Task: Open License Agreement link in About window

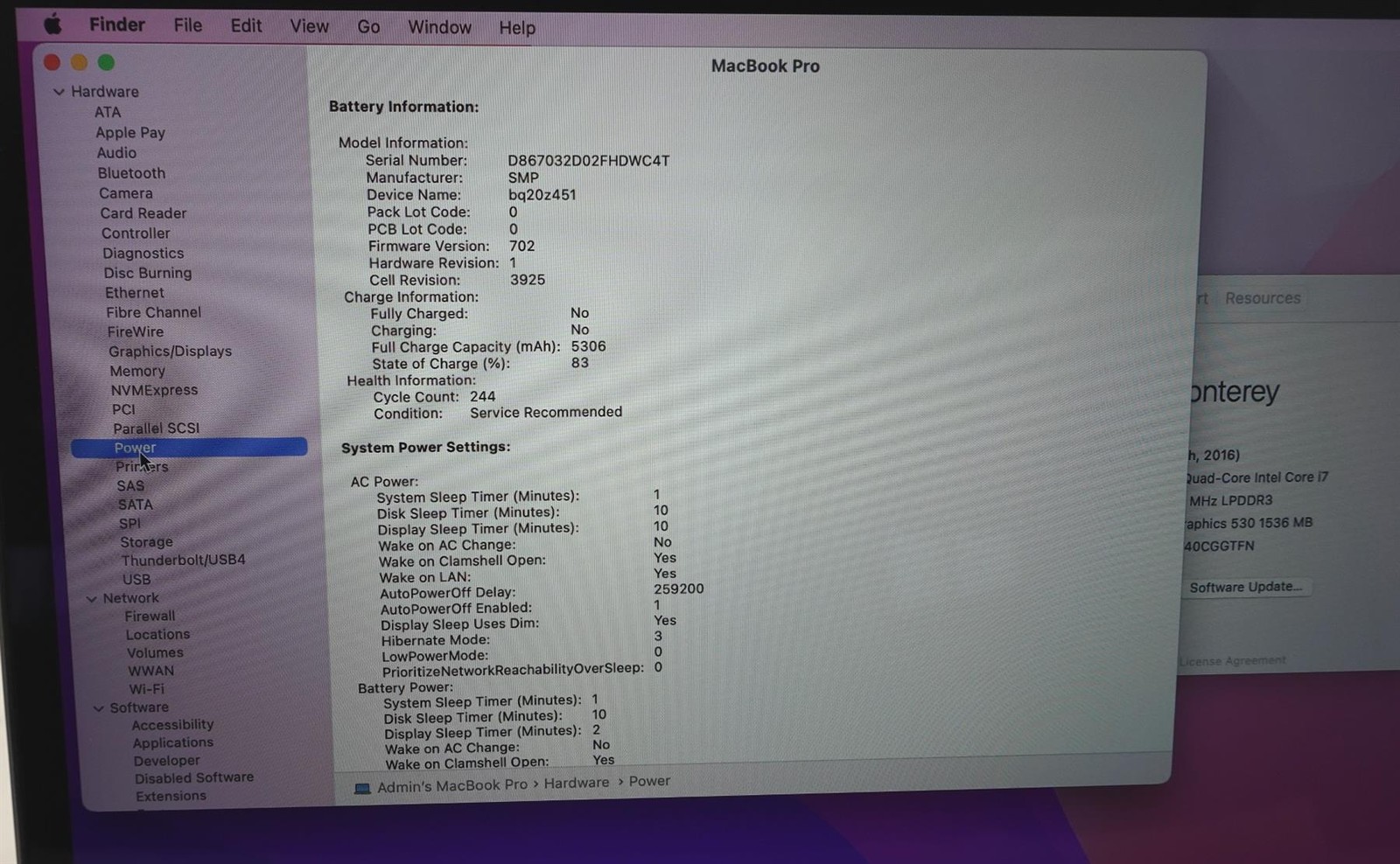Action: (1232, 660)
